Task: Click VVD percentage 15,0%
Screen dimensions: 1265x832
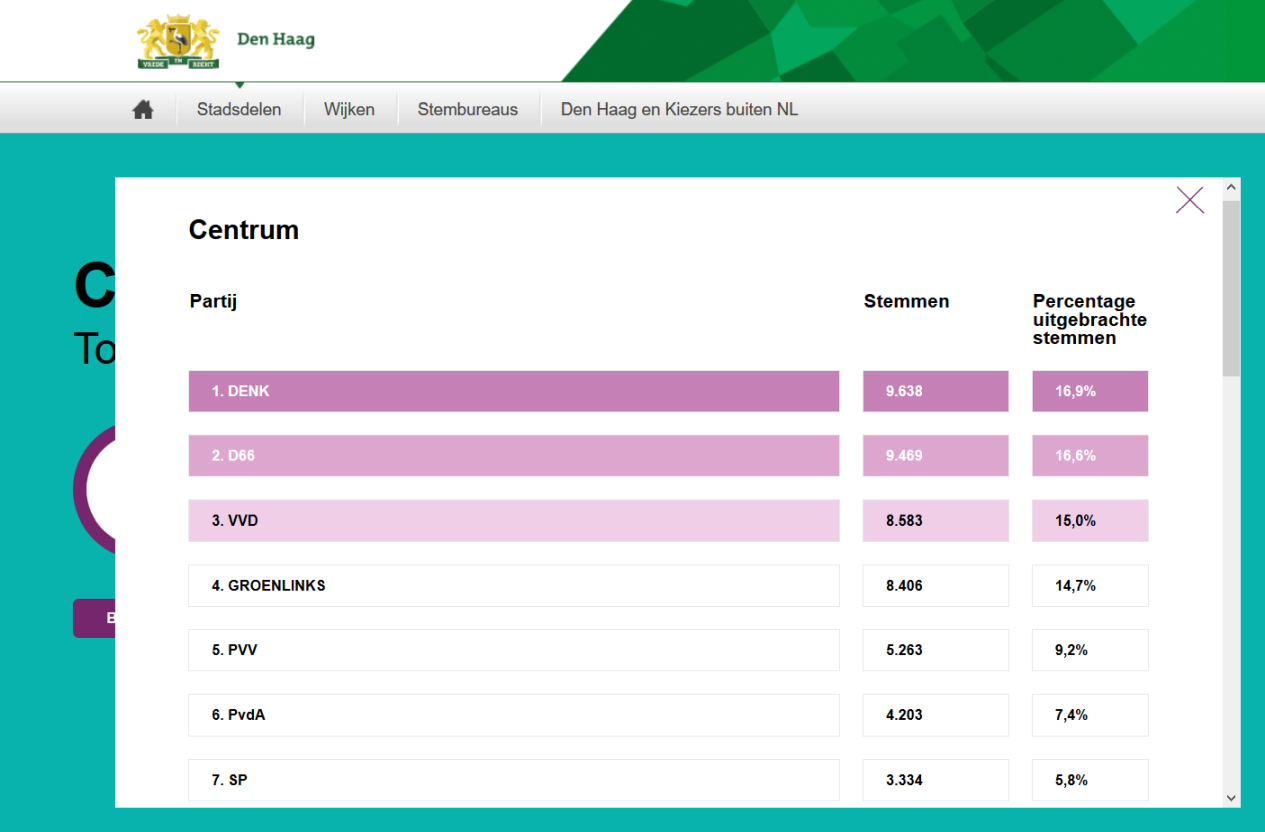Action: 1090,520
